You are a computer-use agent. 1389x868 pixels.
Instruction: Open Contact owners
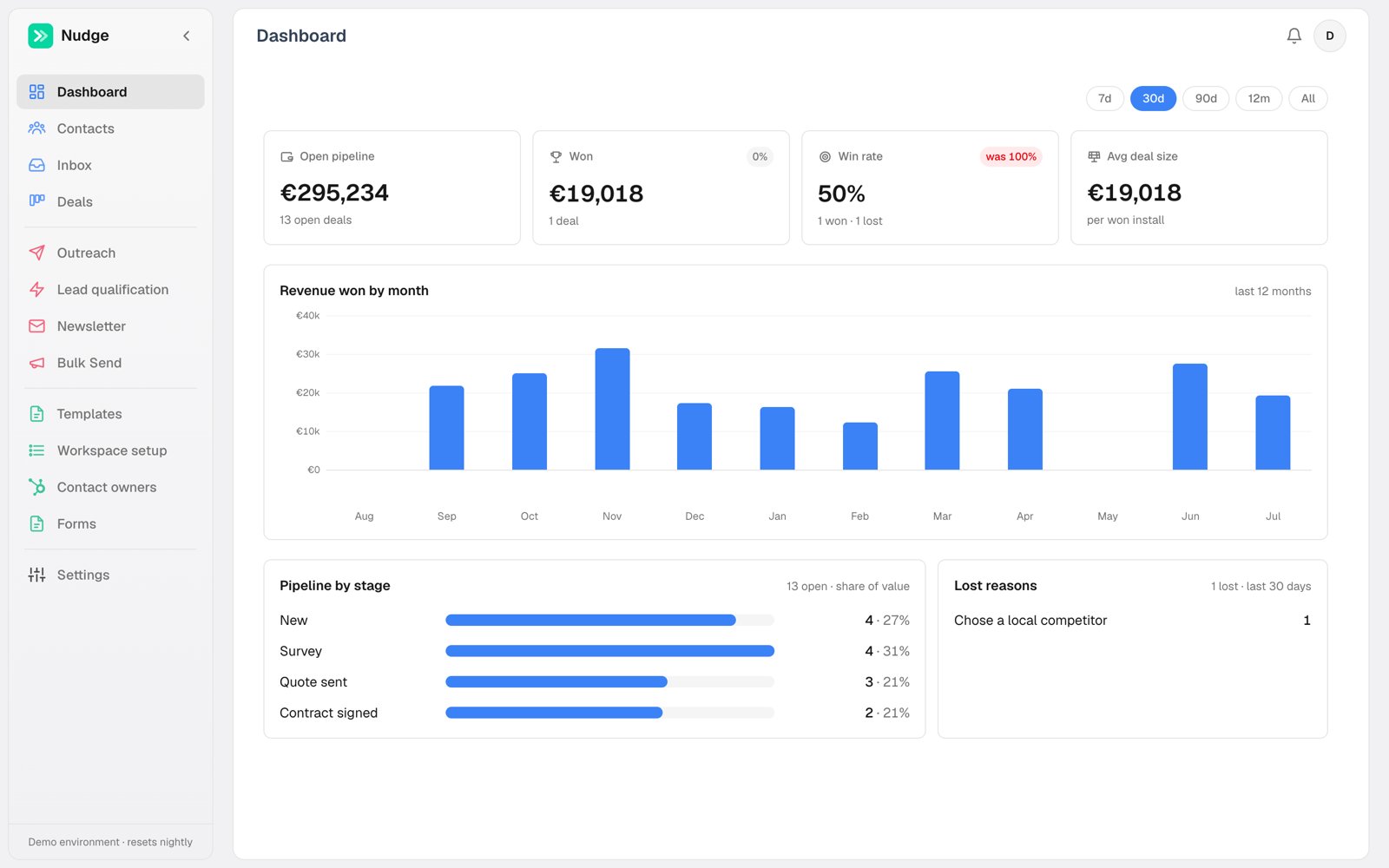pyautogui.click(x=110, y=487)
